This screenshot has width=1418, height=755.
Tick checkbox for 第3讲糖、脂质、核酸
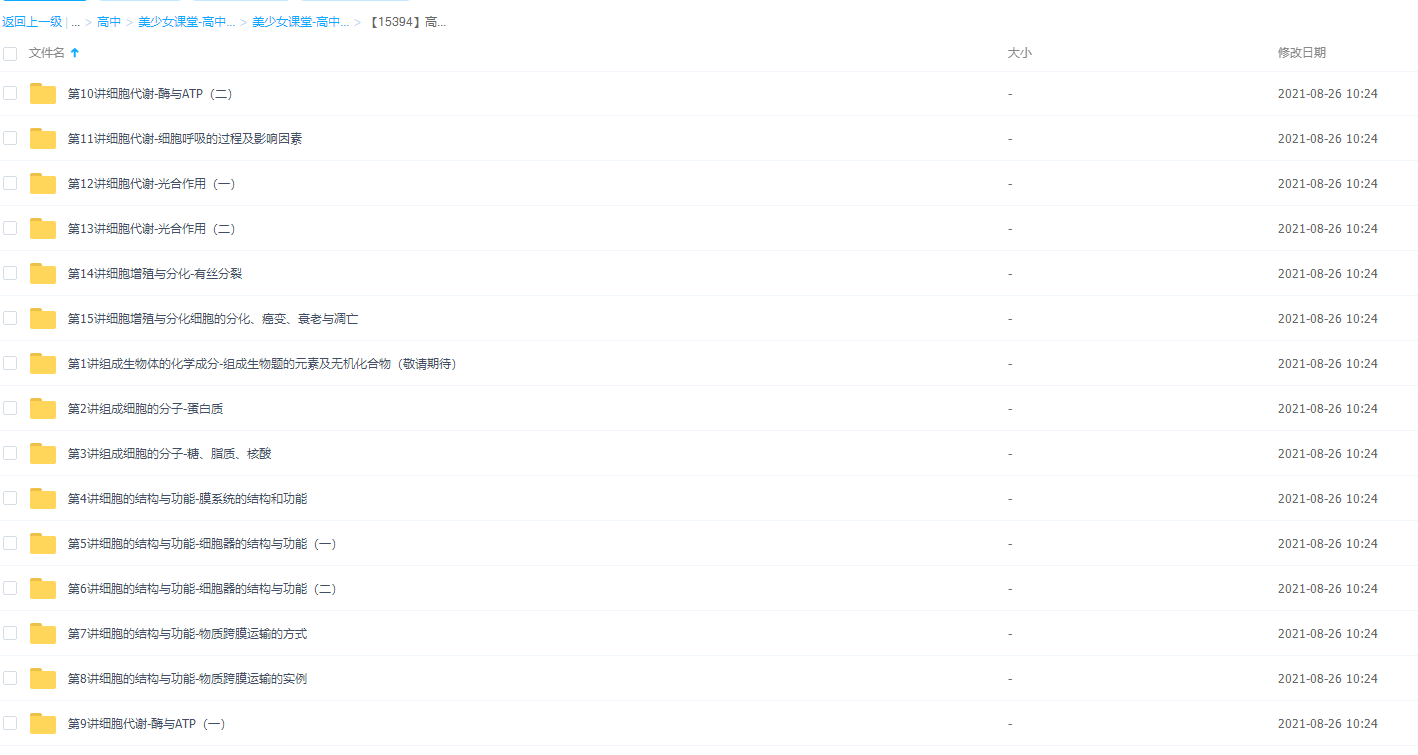(x=10, y=453)
